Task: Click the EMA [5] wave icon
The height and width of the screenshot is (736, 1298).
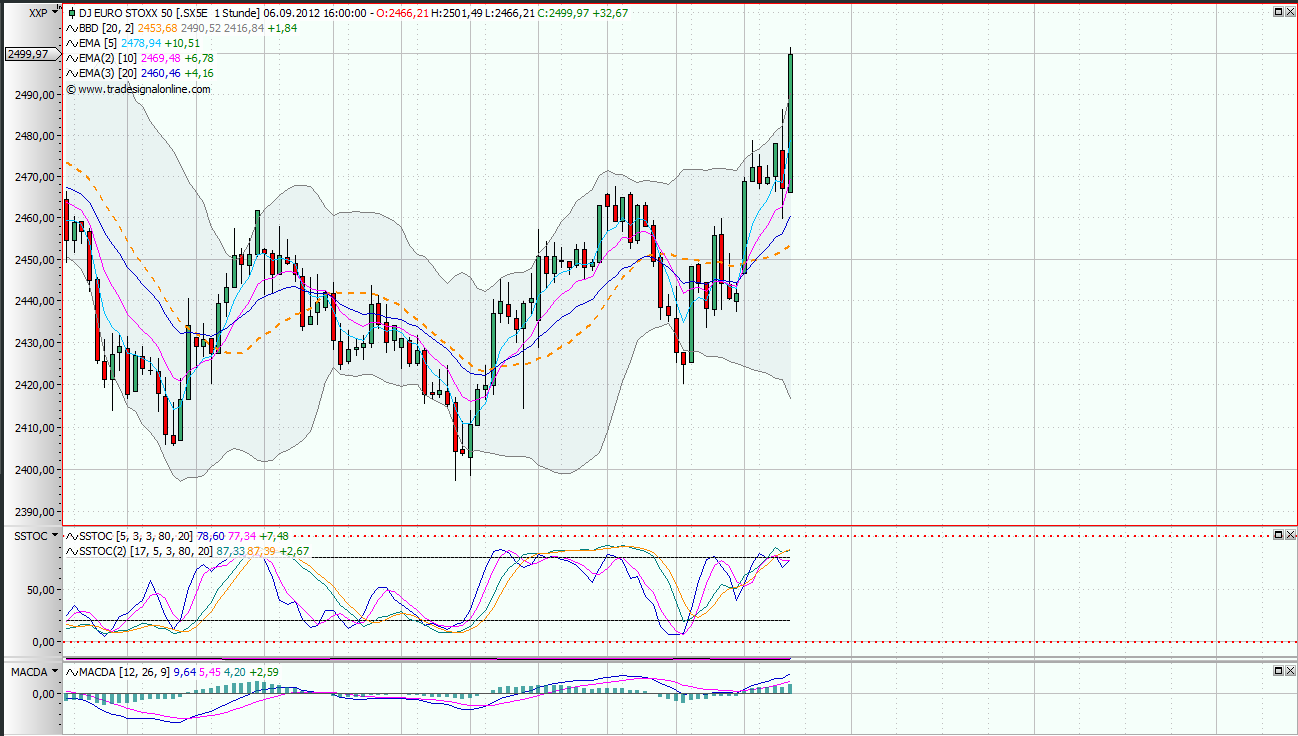Action: coord(72,43)
